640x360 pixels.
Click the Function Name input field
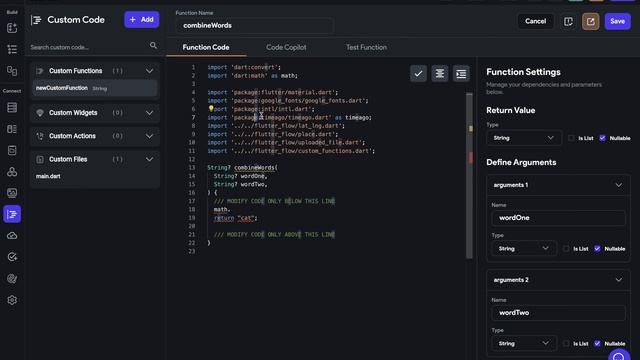coord(254,25)
